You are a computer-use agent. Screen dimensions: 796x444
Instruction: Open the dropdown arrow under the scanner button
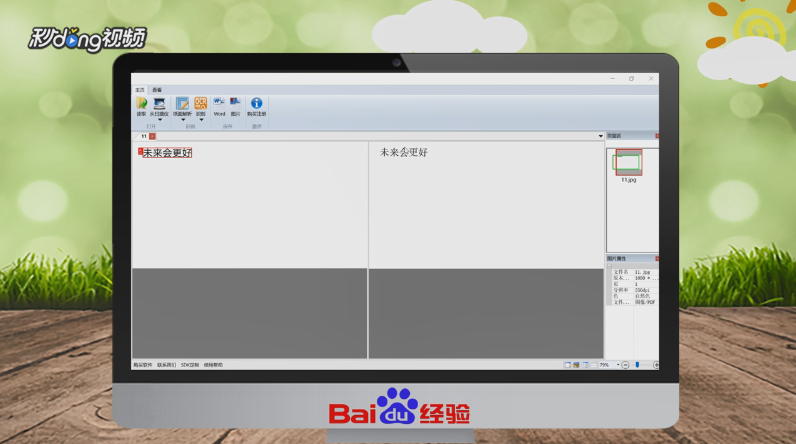pos(160,120)
